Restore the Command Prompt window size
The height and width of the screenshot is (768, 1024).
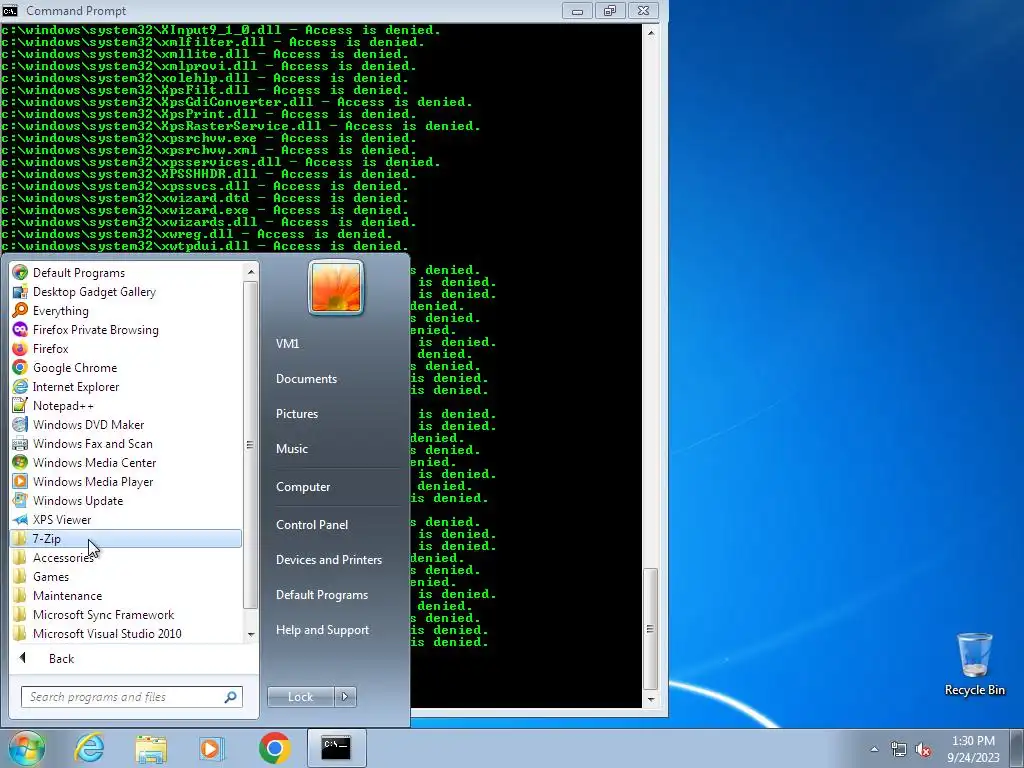point(610,10)
